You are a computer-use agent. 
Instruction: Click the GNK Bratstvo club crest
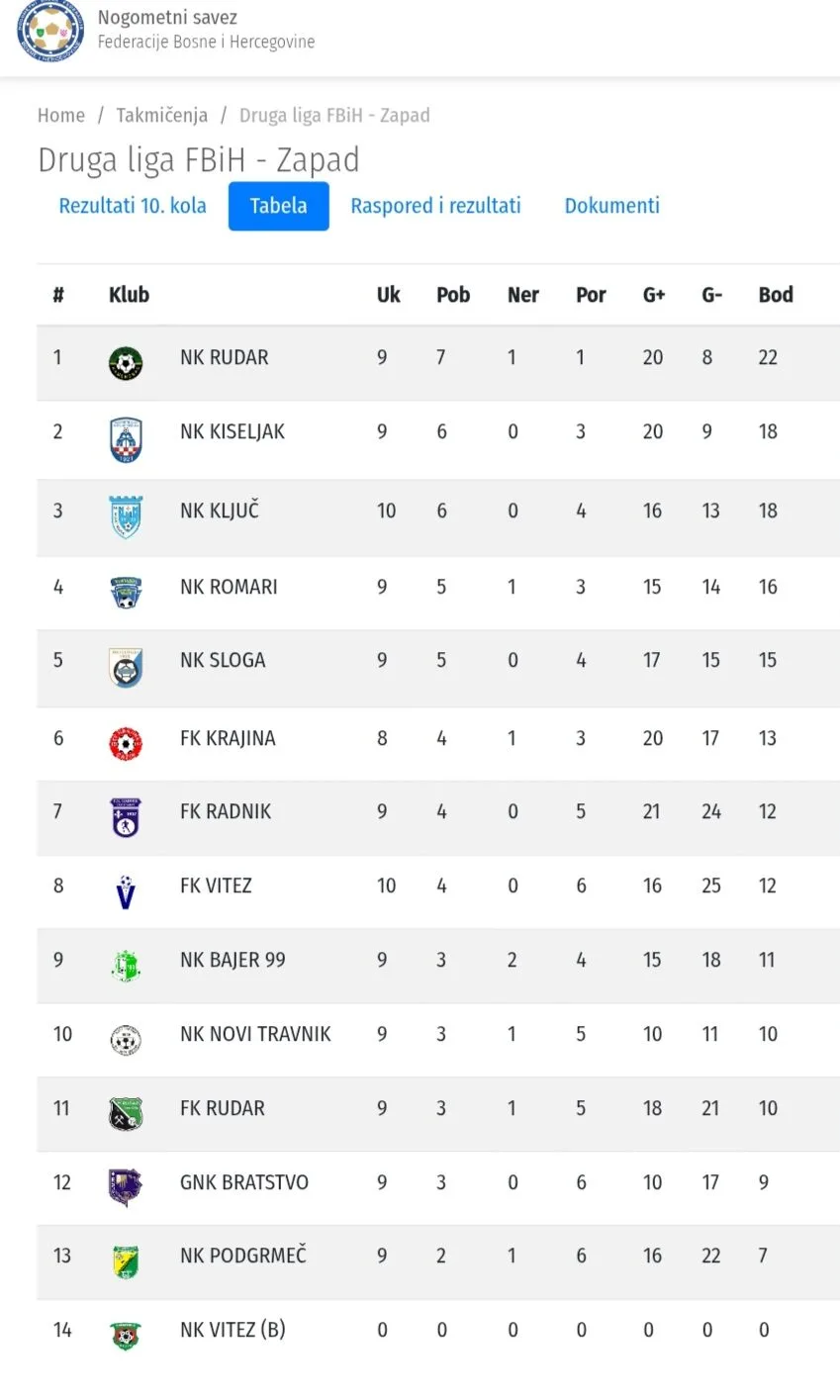pos(126,1187)
